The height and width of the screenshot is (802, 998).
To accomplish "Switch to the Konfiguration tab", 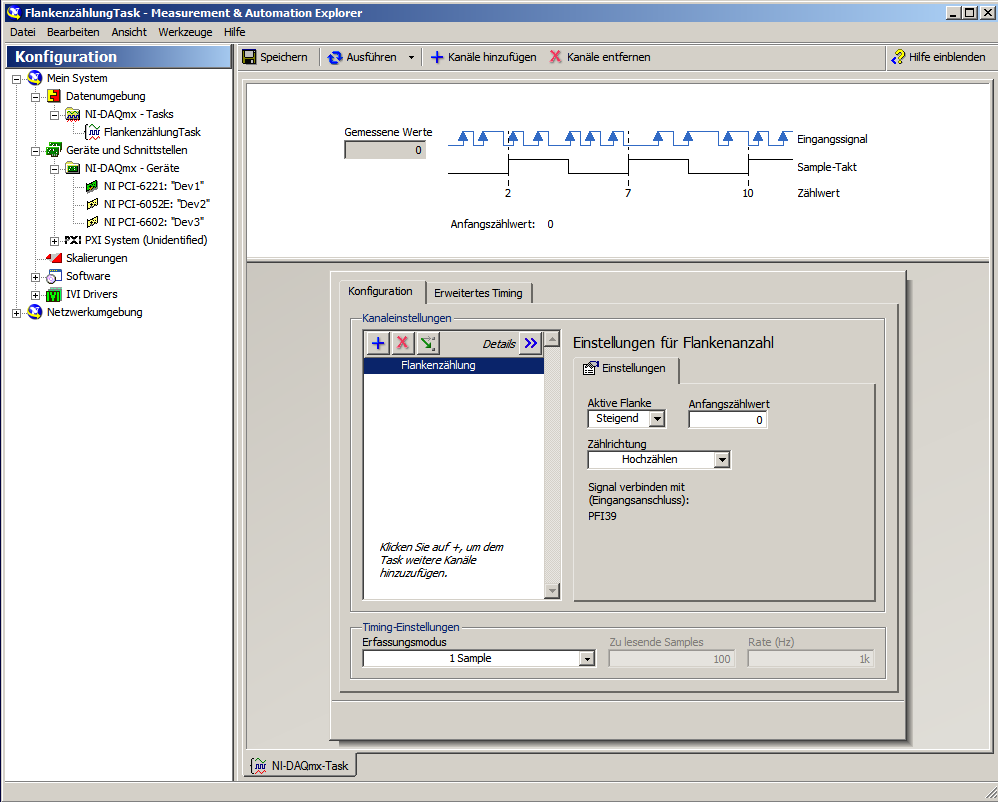I will (381, 292).
